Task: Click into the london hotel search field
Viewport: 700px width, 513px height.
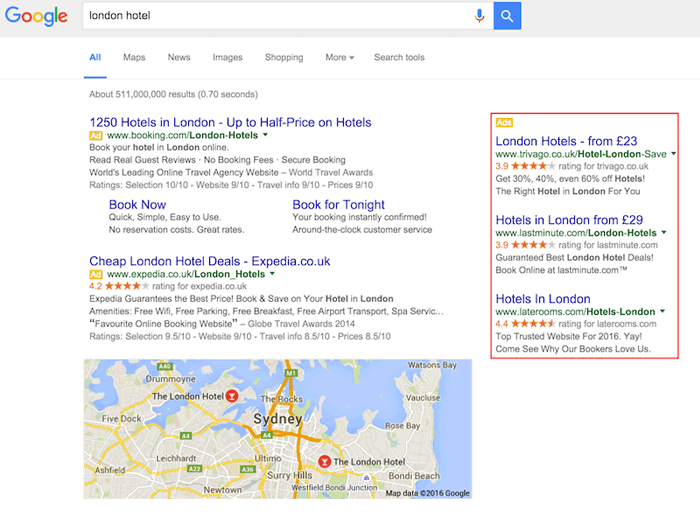Action: [270, 16]
